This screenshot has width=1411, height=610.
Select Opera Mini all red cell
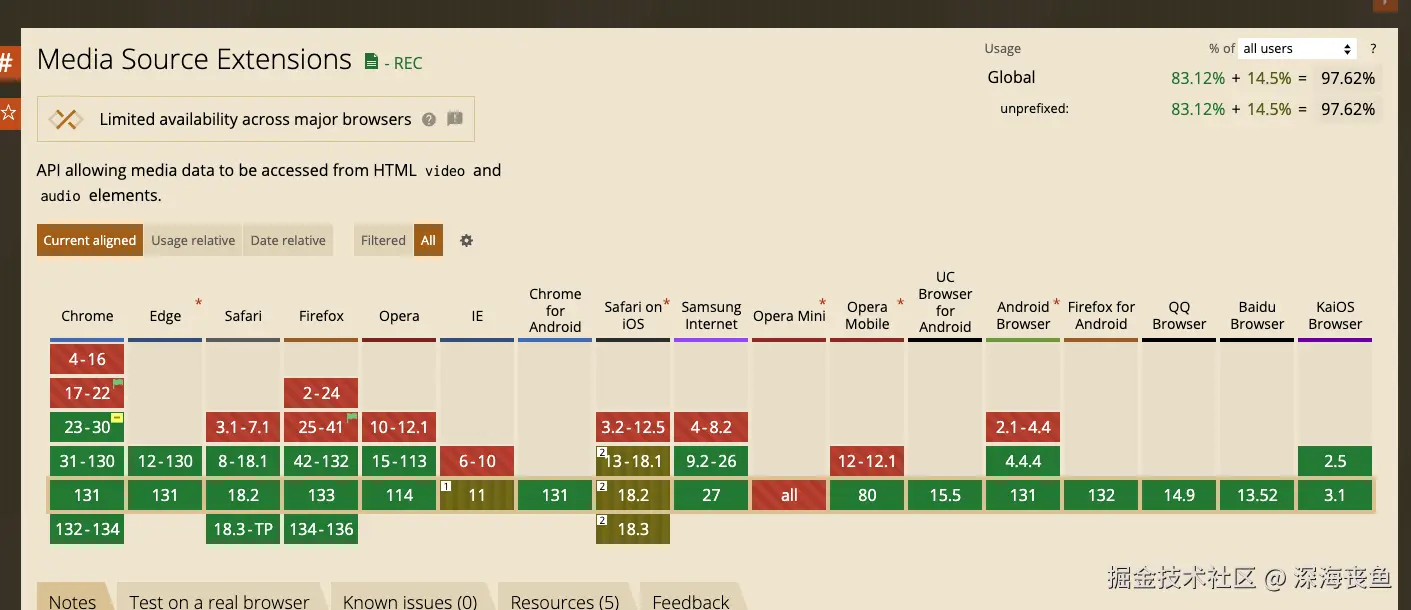coord(789,495)
